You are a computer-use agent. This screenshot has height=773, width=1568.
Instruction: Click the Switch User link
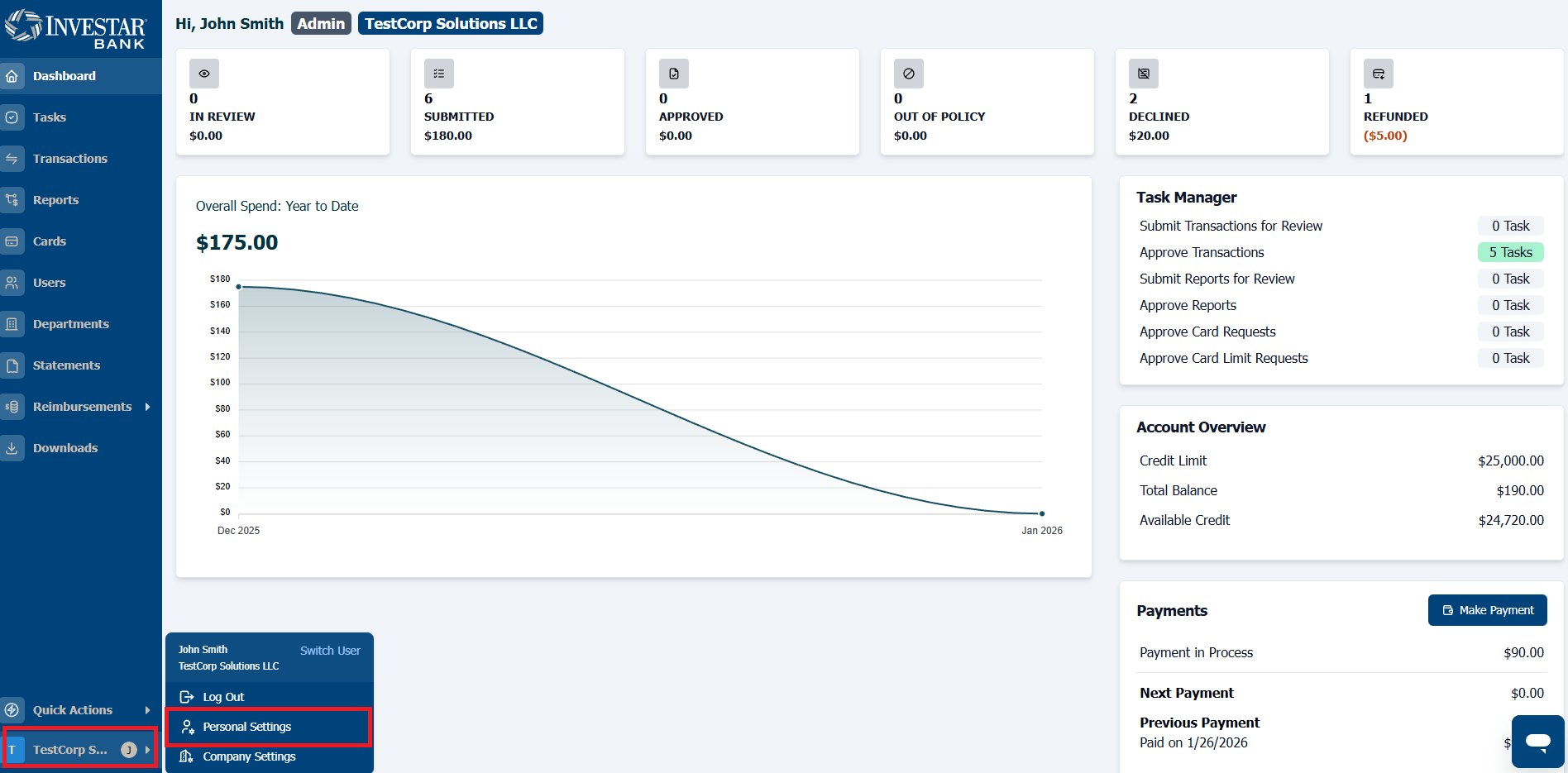pyautogui.click(x=330, y=651)
